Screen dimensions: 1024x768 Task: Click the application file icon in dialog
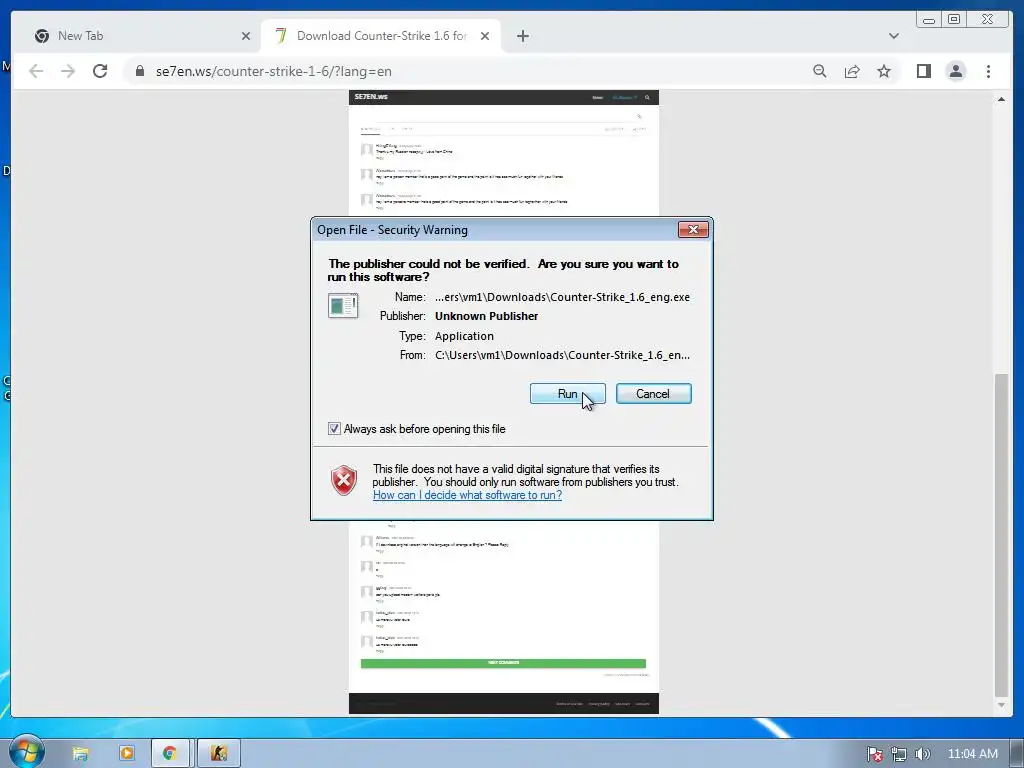pos(343,306)
